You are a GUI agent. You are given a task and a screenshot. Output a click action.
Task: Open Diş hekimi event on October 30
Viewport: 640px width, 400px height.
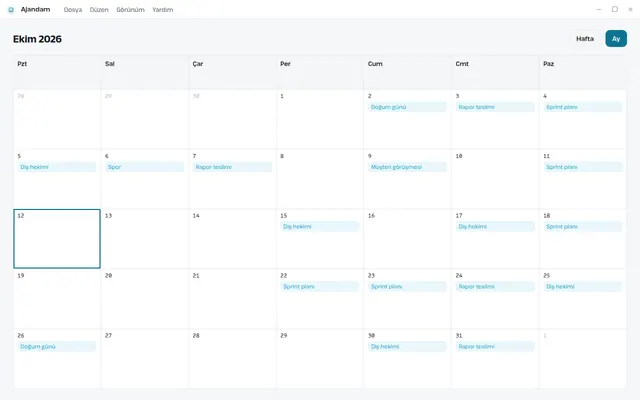pos(407,347)
